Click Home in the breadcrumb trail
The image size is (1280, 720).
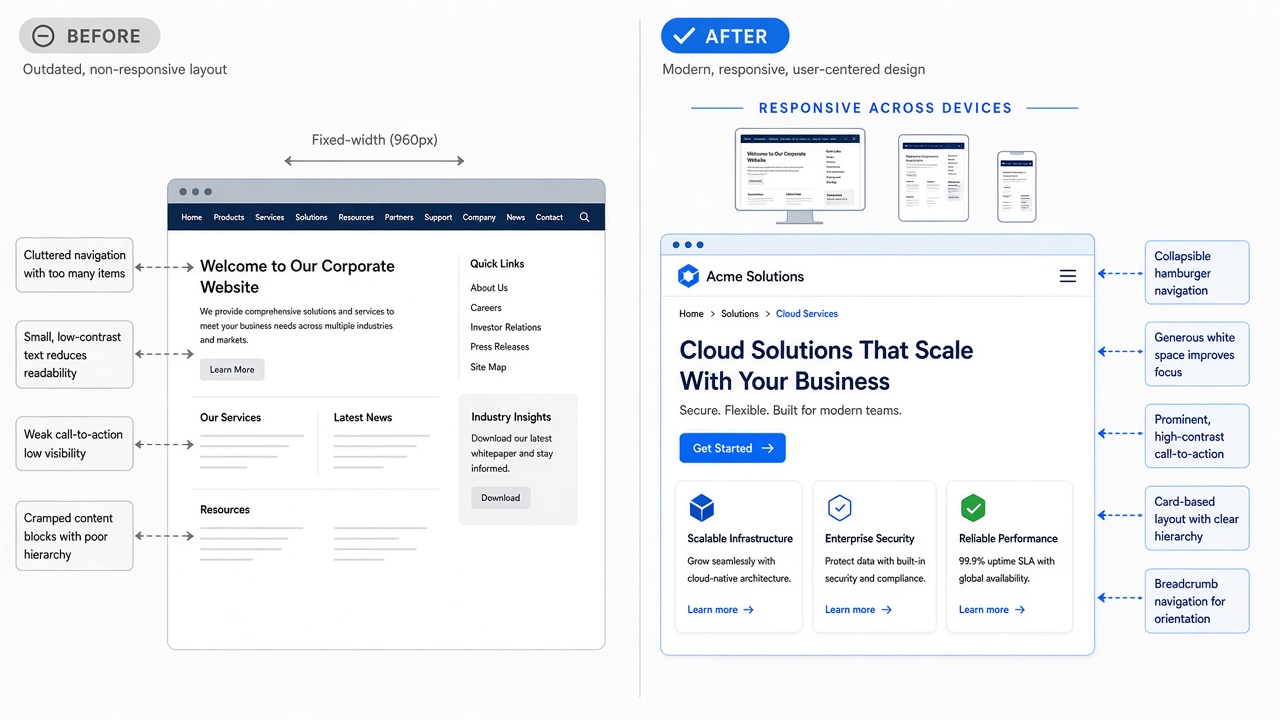(x=691, y=314)
